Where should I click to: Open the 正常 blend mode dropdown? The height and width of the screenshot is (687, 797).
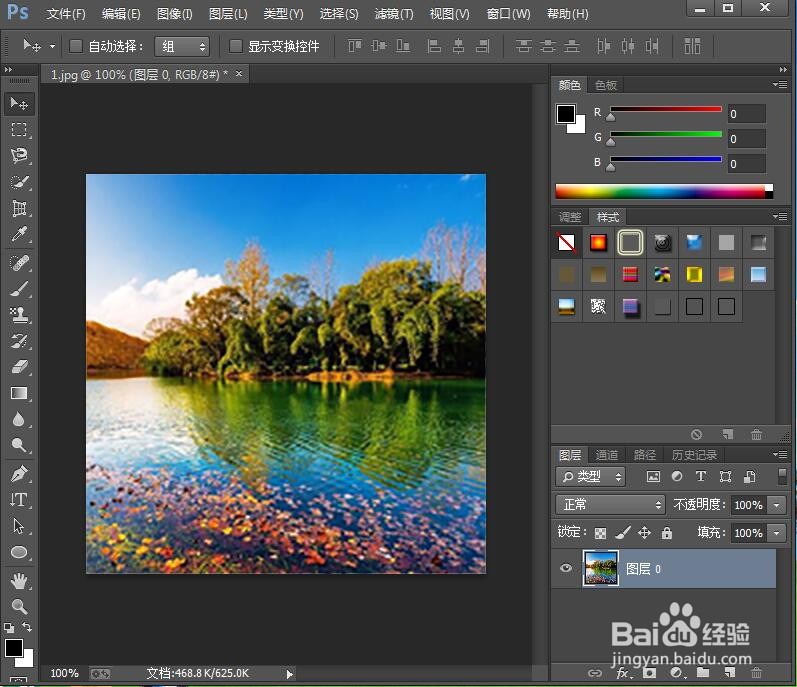click(610, 505)
